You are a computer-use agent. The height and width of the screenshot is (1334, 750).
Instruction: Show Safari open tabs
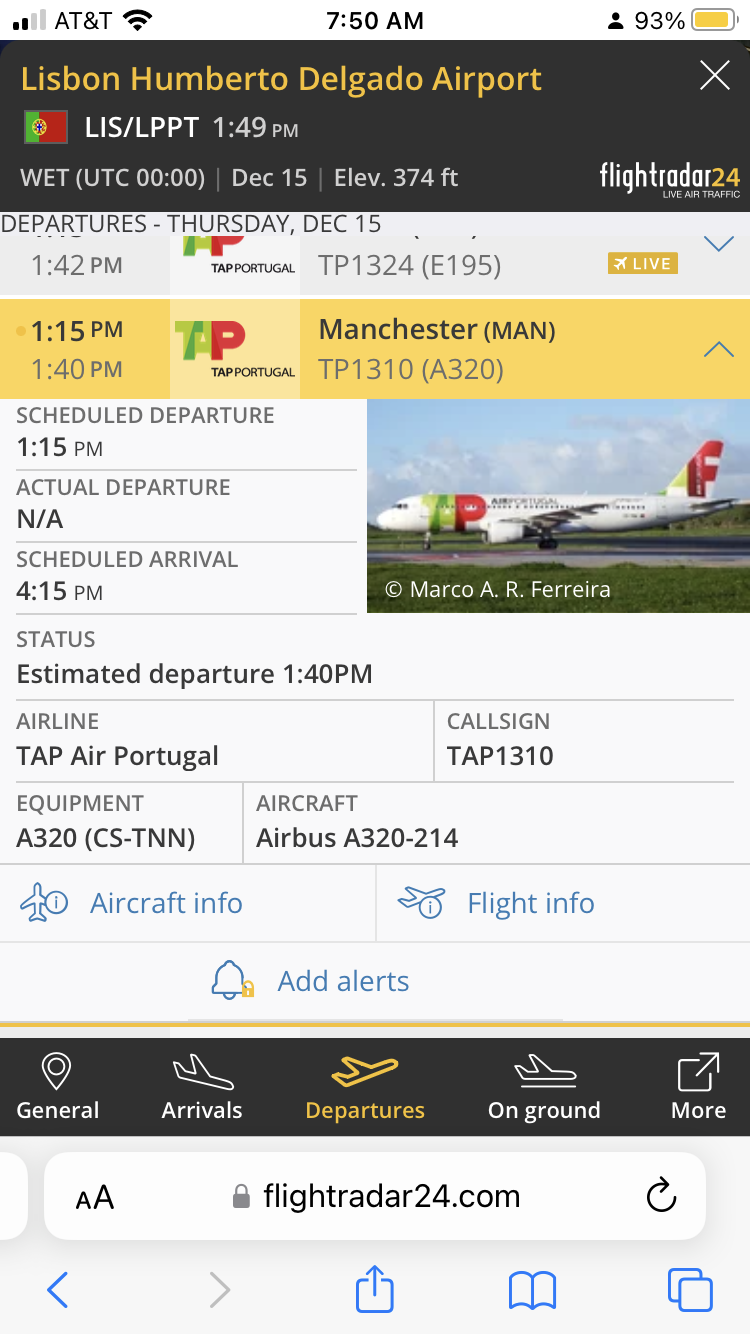(690, 1290)
